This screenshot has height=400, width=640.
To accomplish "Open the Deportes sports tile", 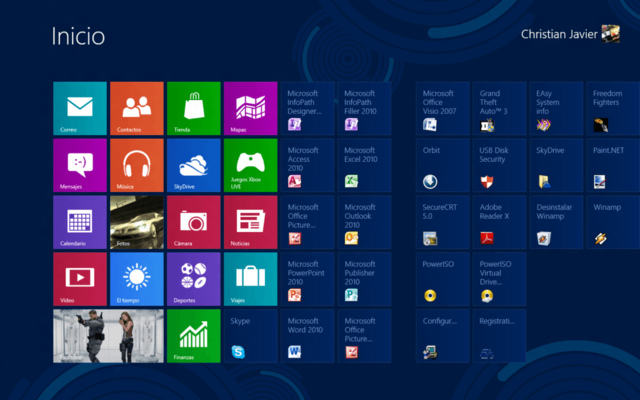I will [193, 279].
